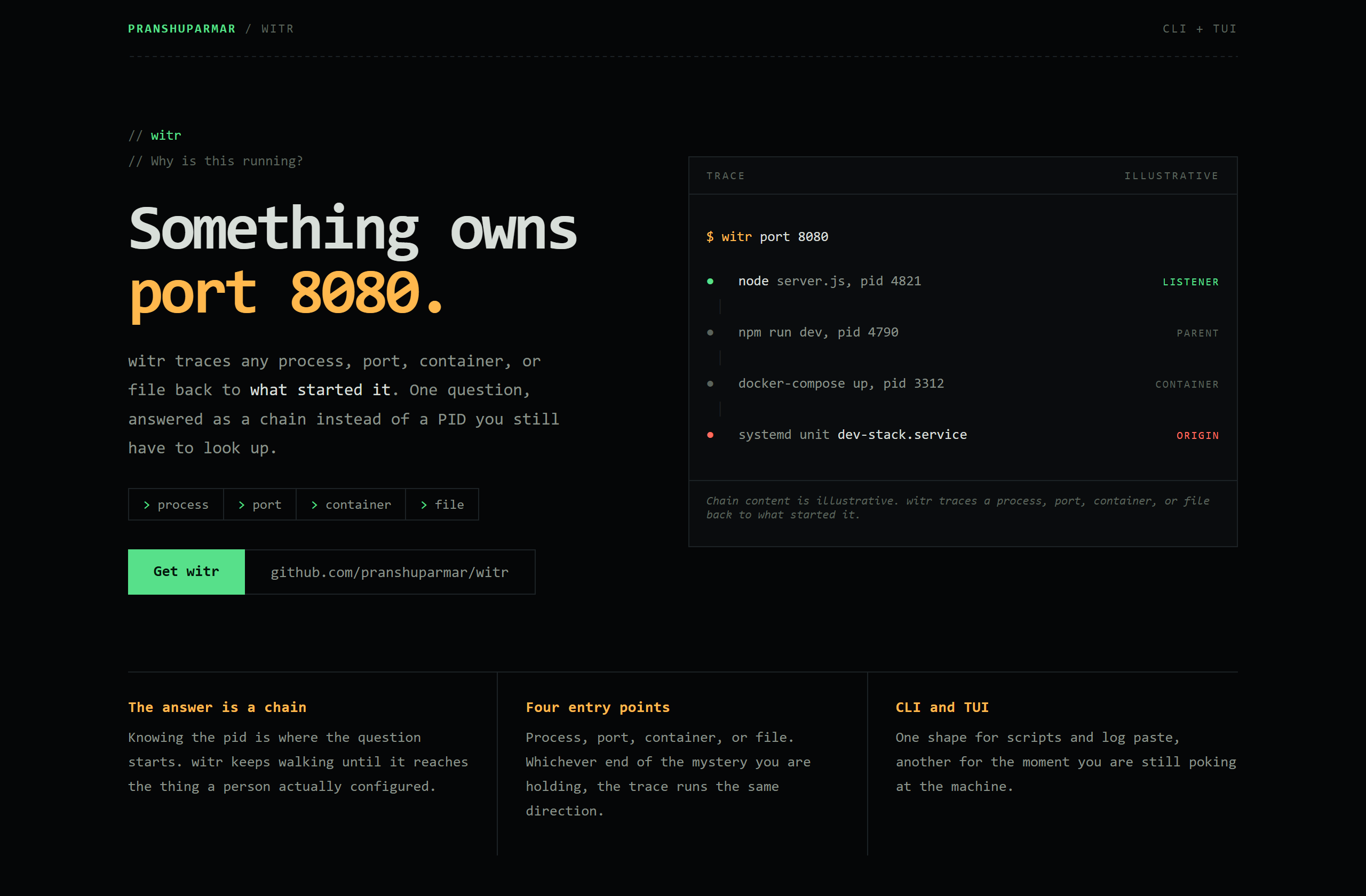Click the 'Four entry points' heading
1366x896 pixels.
click(x=598, y=707)
